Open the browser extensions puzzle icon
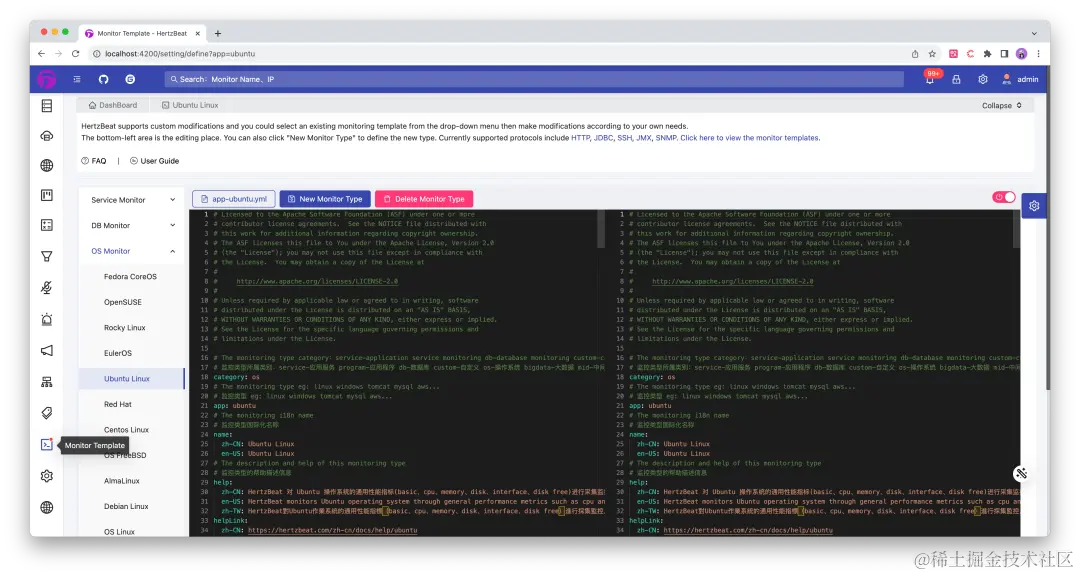1080x576 pixels. pyautogui.click(x=988, y=54)
